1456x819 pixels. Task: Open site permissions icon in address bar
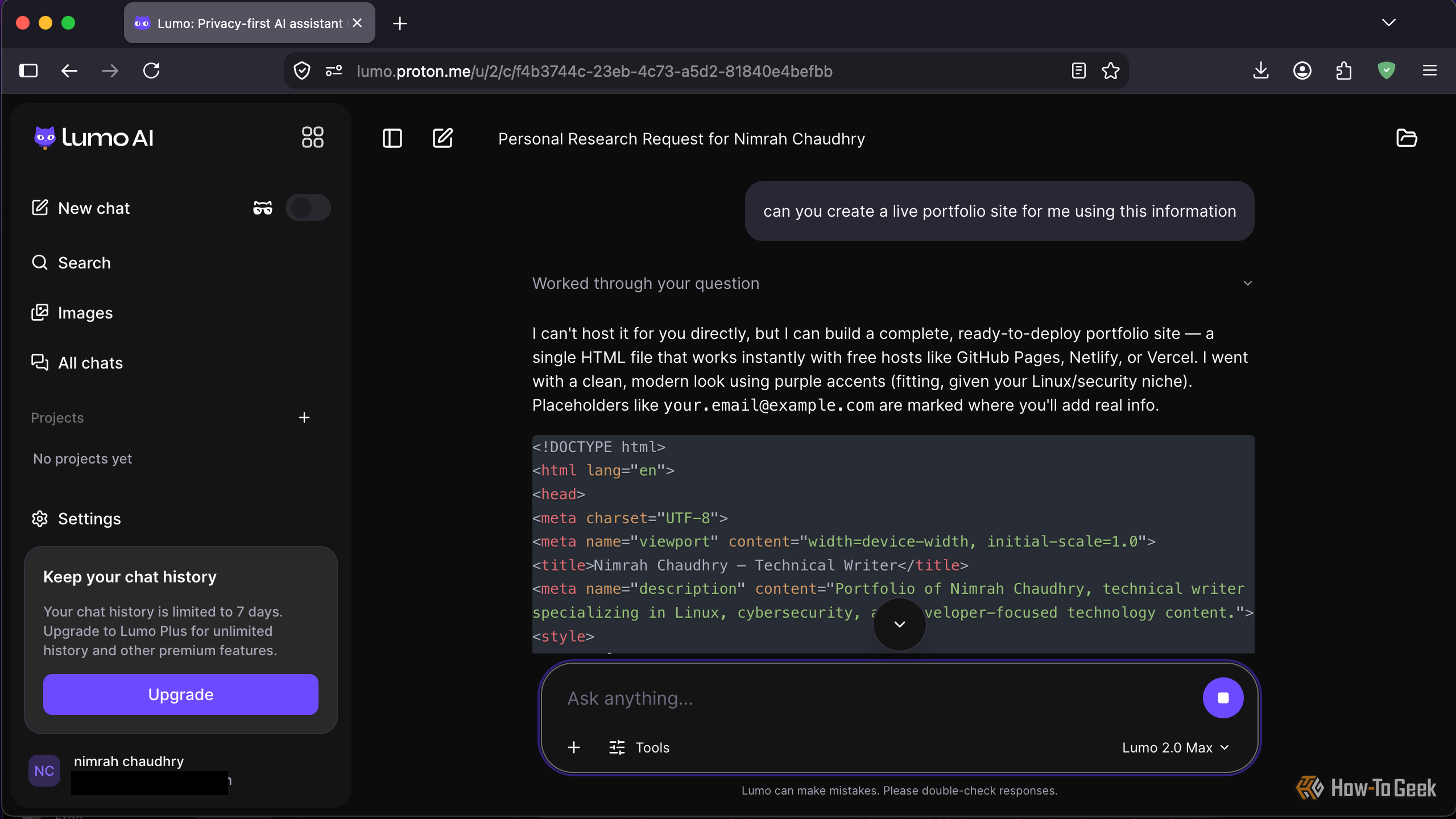(x=334, y=71)
